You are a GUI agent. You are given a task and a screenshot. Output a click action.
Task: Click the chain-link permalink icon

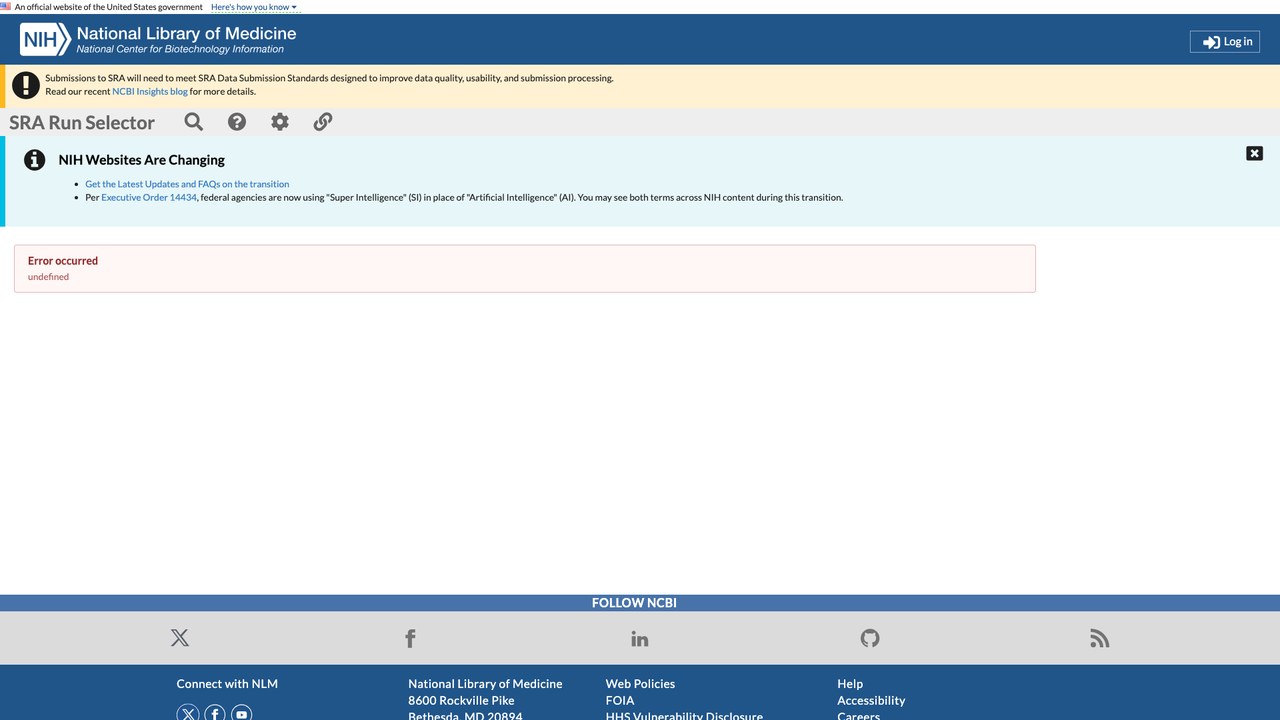(323, 122)
